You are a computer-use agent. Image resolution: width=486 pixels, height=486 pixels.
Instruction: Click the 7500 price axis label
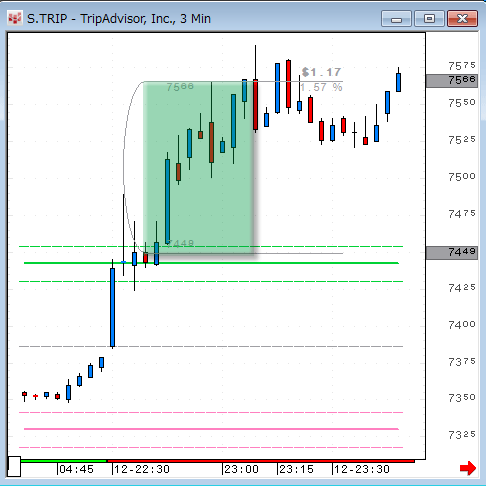(462, 177)
